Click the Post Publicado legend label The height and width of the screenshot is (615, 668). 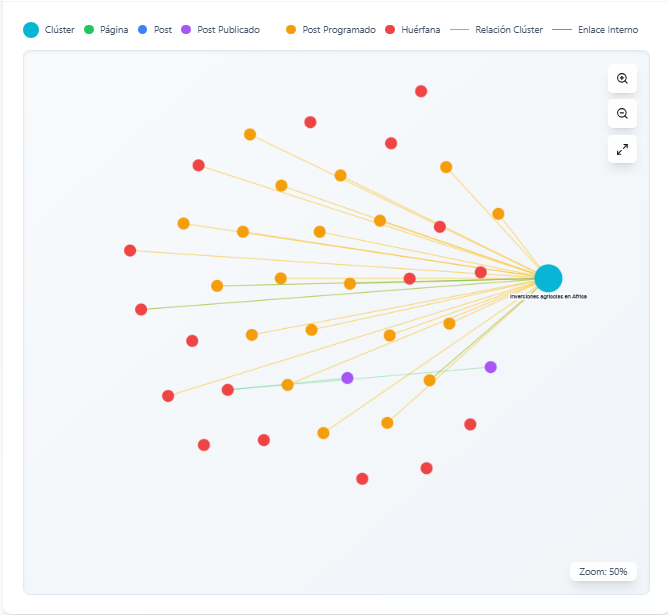point(228,30)
